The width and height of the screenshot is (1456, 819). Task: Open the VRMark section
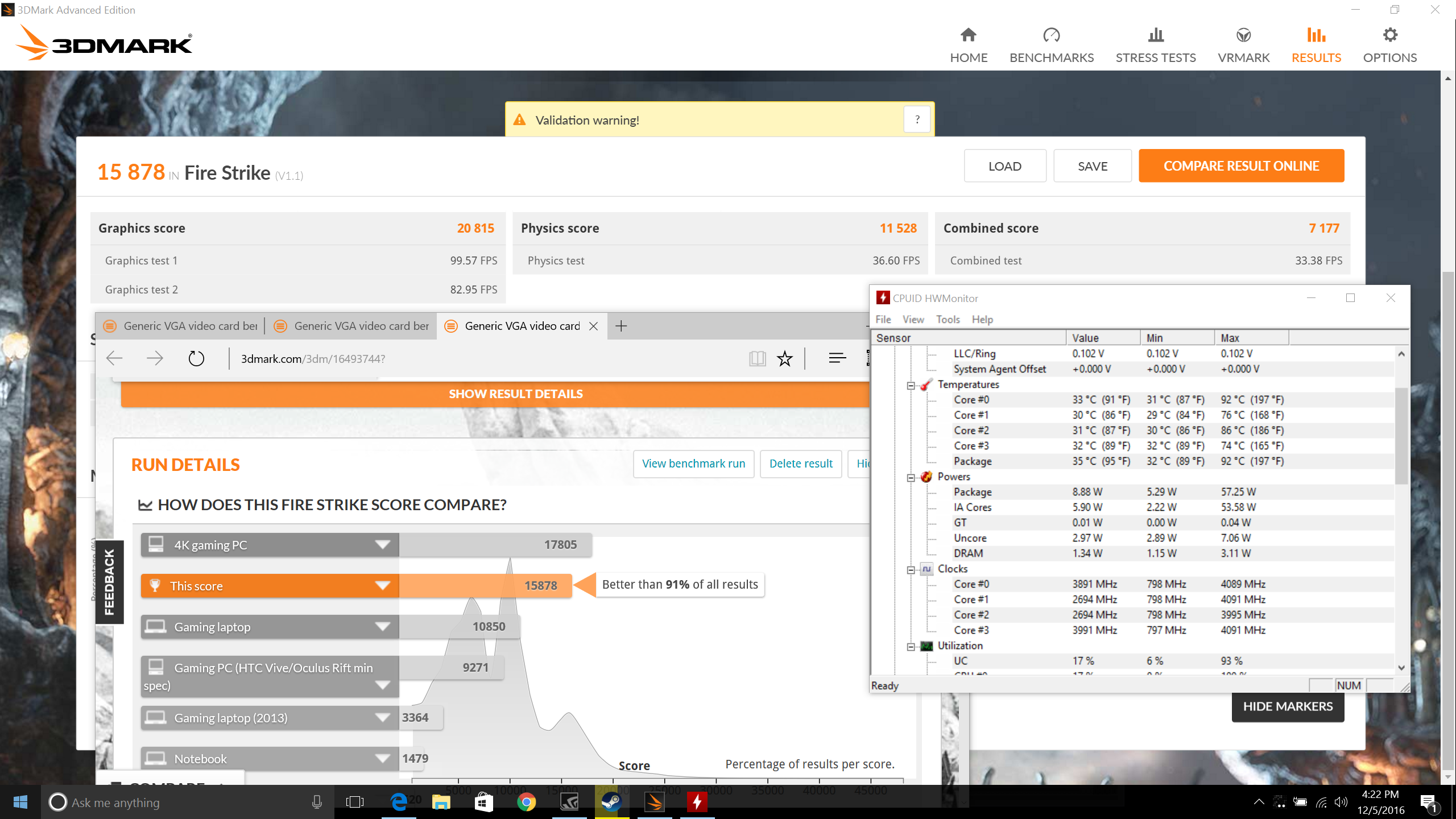[1243, 45]
